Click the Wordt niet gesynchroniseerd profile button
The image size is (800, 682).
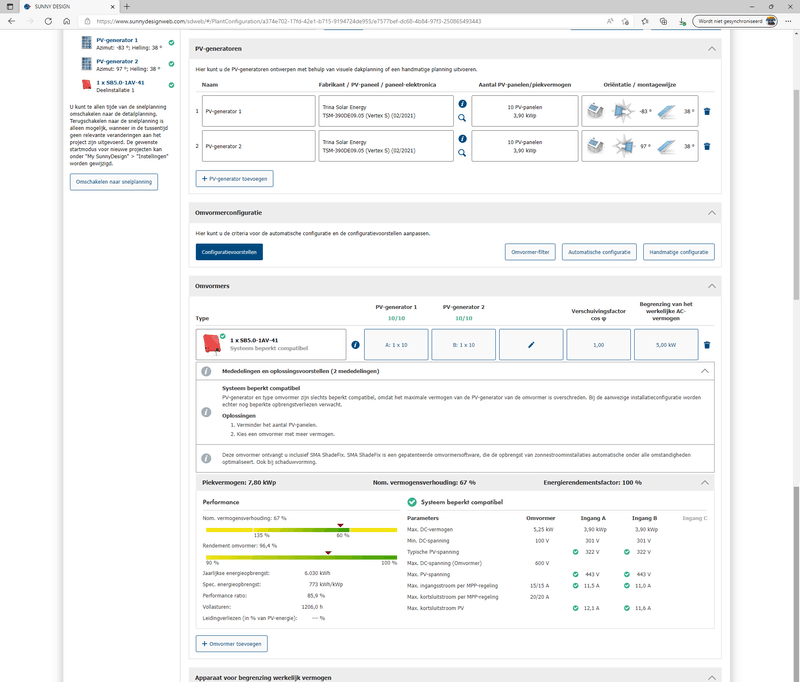point(735,21)
